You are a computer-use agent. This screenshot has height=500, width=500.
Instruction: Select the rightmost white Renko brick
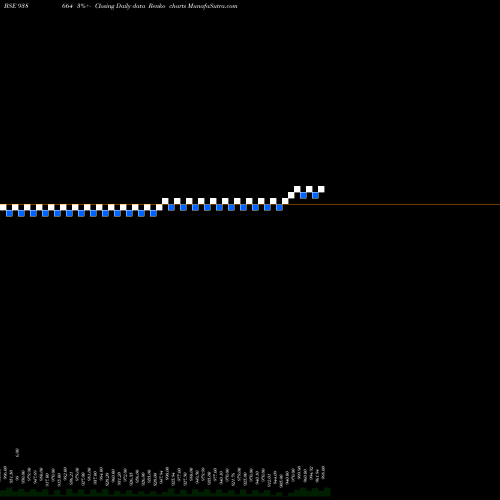(321, 189)
